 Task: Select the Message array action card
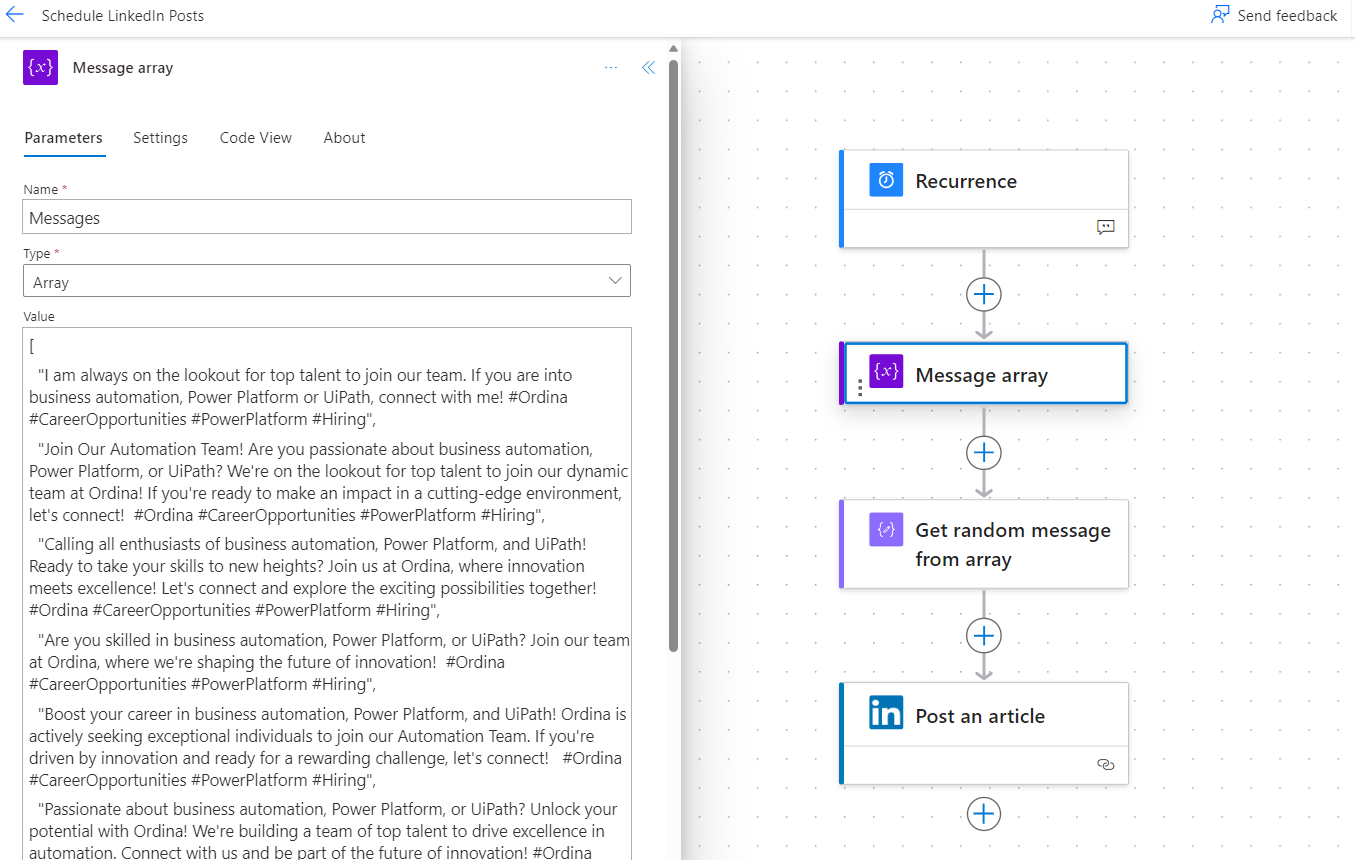click(984, 373)
